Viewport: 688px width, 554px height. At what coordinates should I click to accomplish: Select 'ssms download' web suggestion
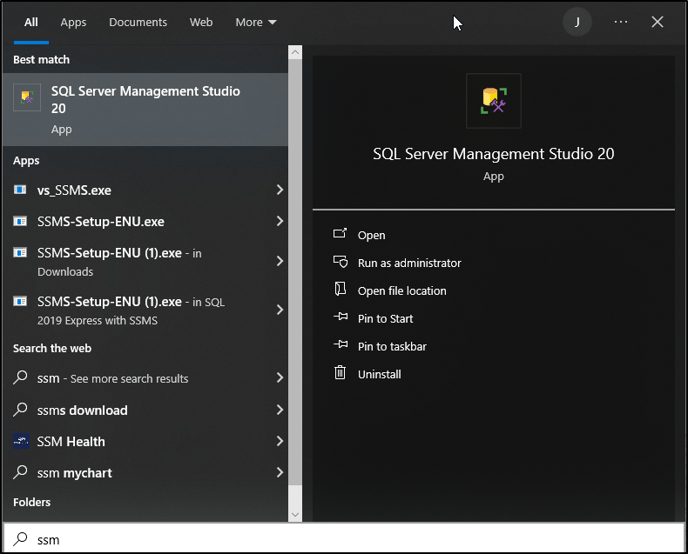point(145,410)
